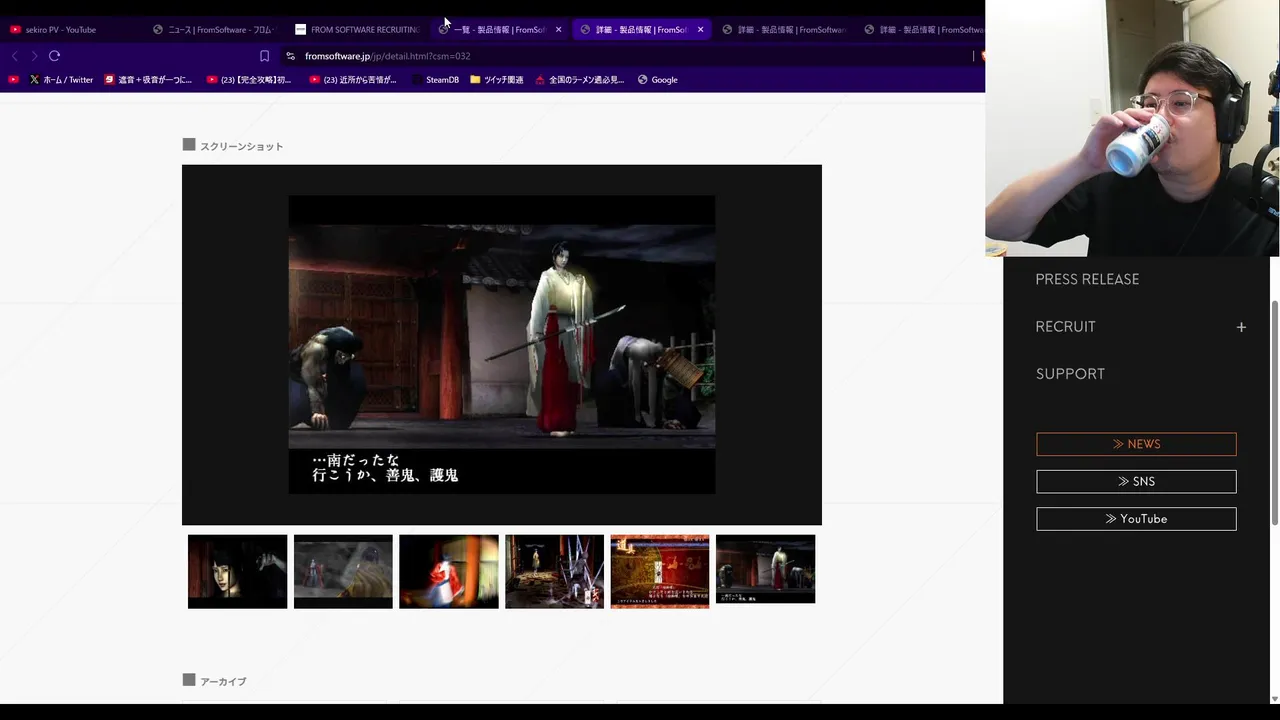This screenshot has height=720, width=1280.
Task: Click the browser forward arrow
Action: tap(34, 56)
